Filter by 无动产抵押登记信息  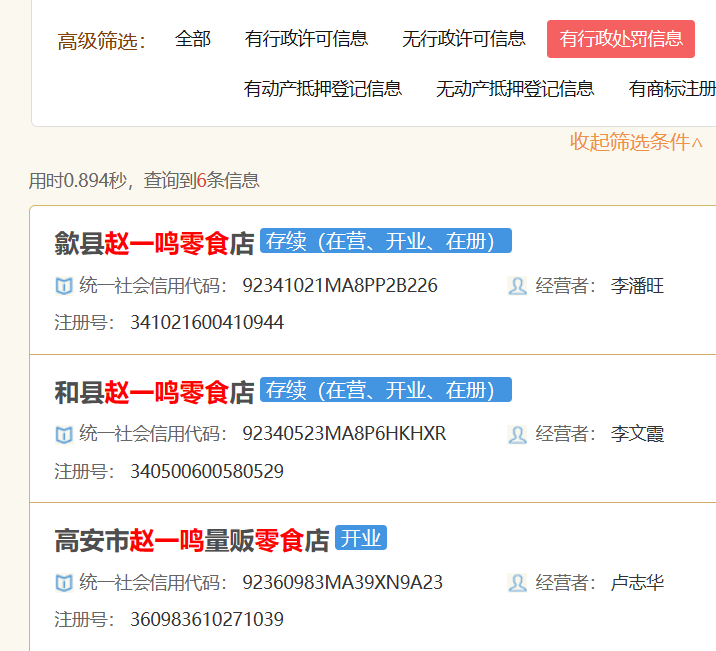coord(515,89)
